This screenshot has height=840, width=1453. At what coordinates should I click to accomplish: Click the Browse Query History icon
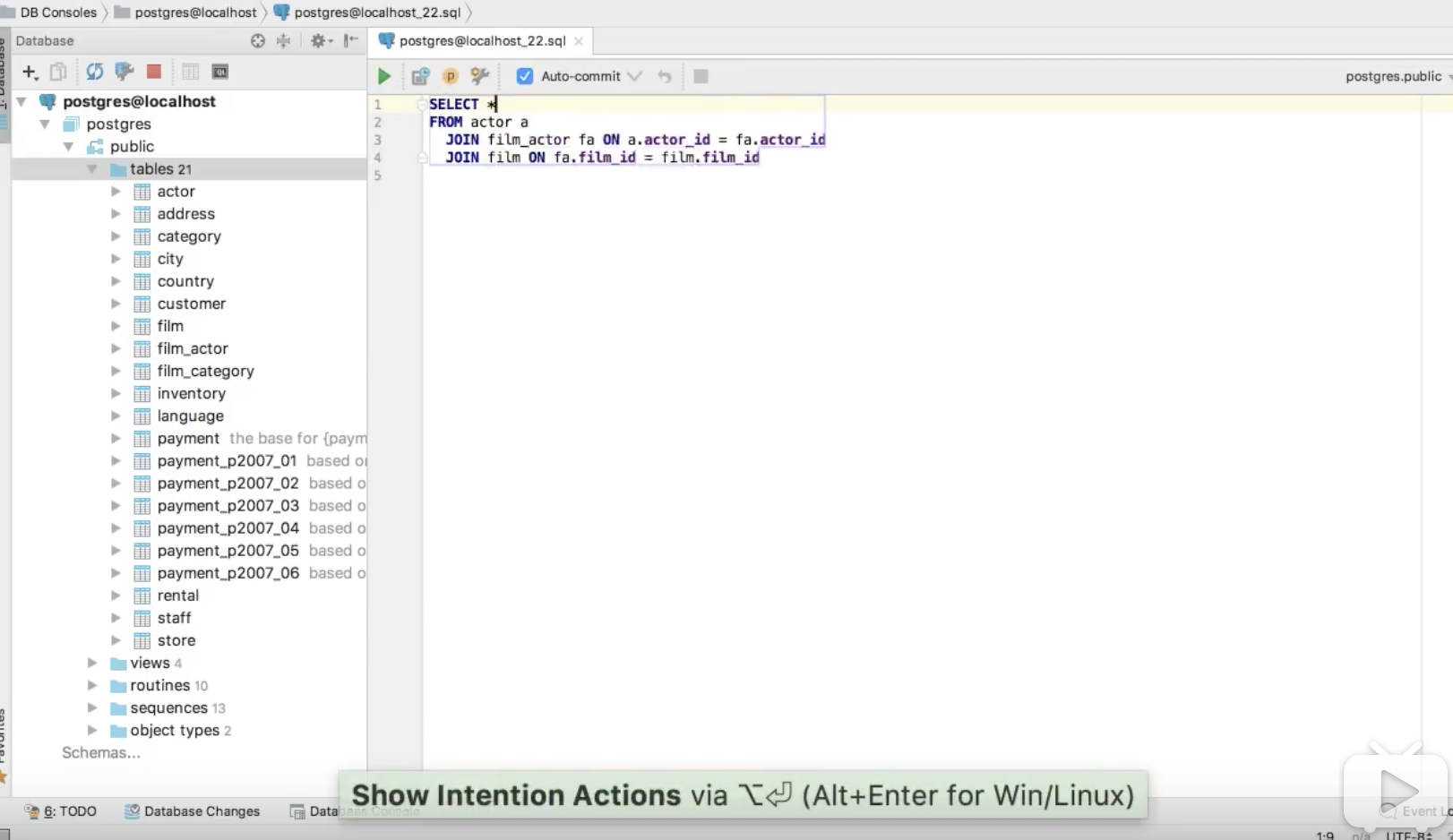420,77
